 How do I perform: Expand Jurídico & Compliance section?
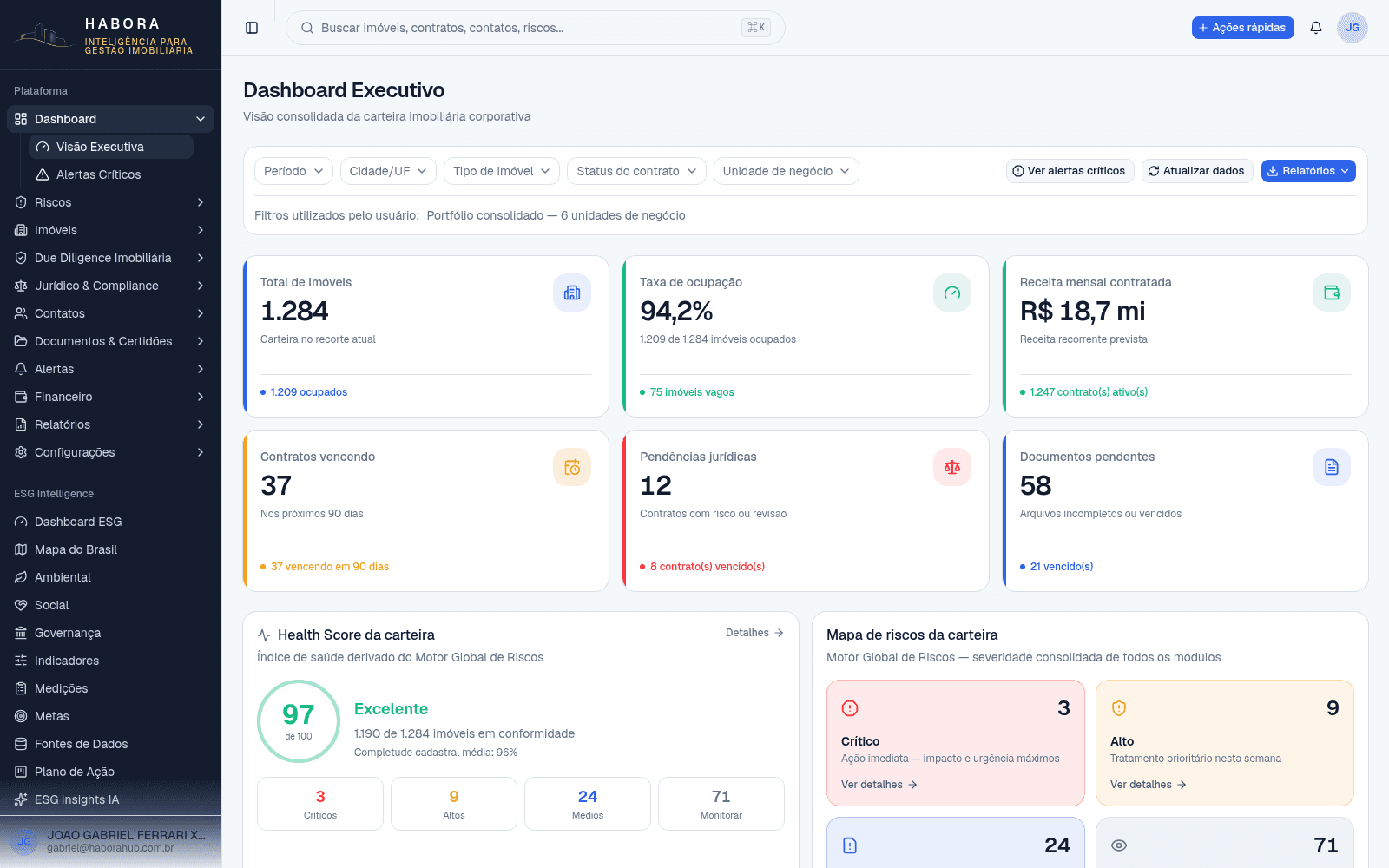[110, 286]
